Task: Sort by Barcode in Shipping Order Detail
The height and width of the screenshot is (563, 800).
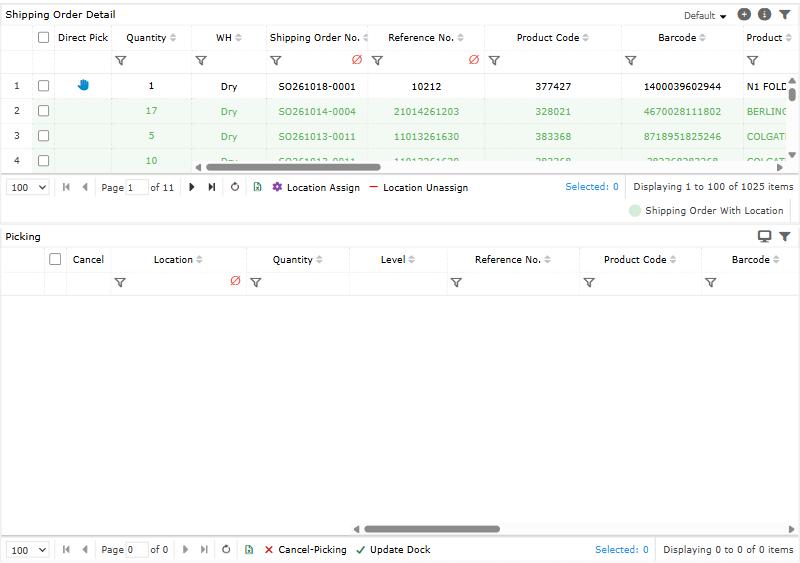Action: pos(702,38)
